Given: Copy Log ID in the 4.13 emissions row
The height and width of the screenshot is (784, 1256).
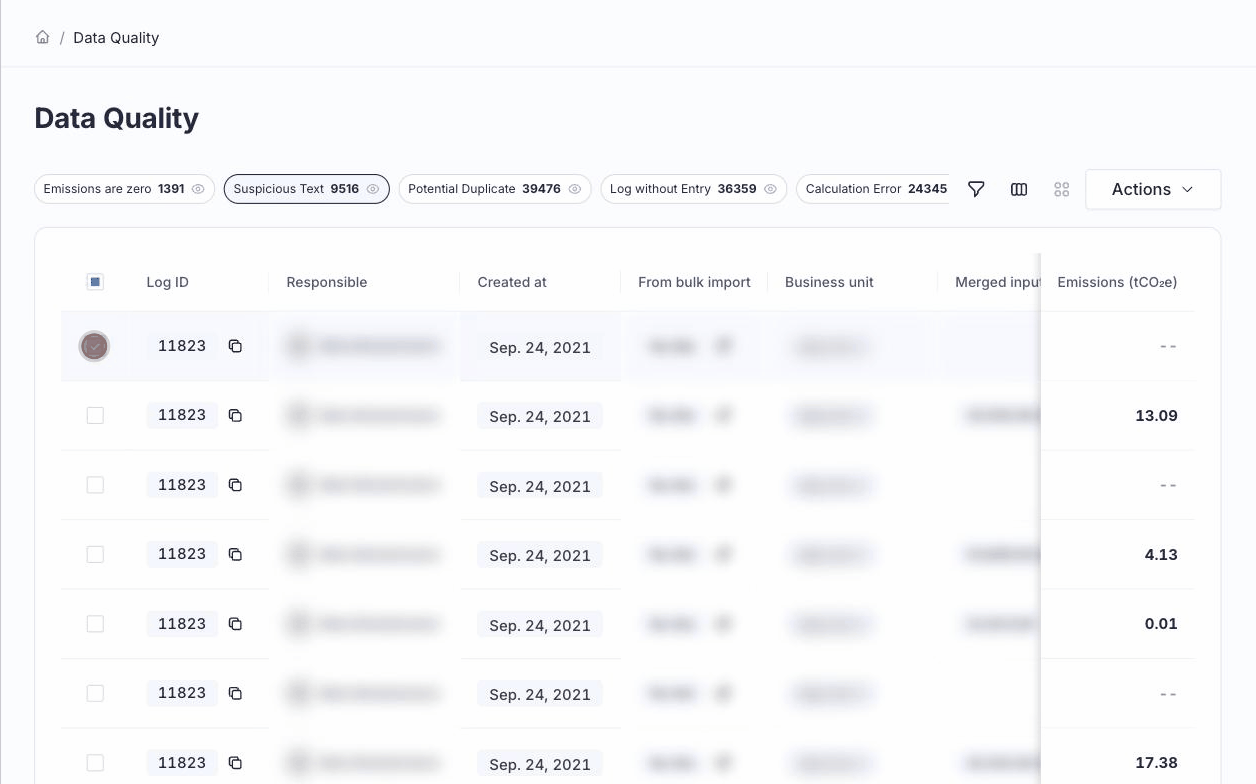Looking at the screenshot, I should click(x=235, y=554).
